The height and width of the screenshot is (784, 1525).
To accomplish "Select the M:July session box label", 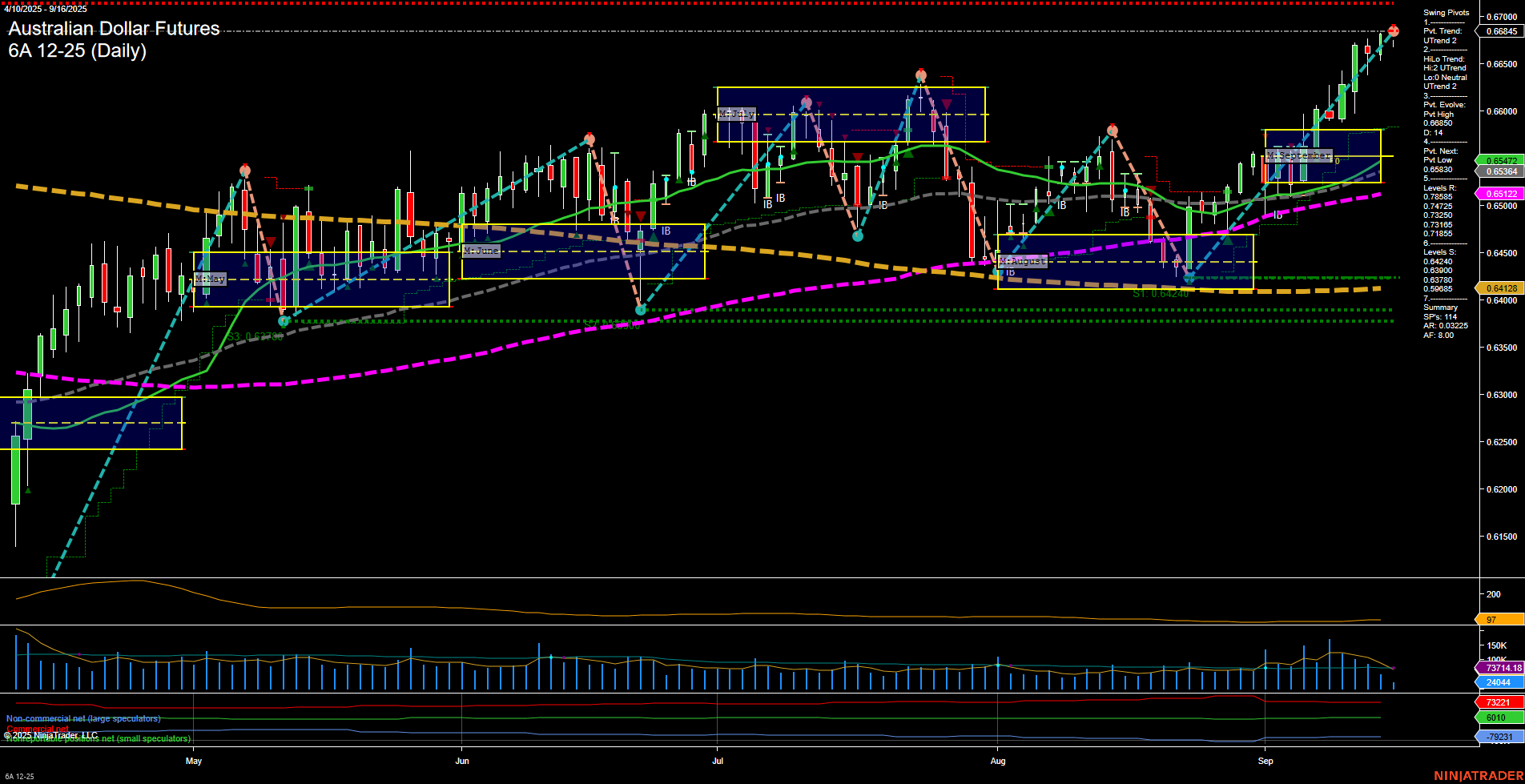I will click(x=736, y=114).
